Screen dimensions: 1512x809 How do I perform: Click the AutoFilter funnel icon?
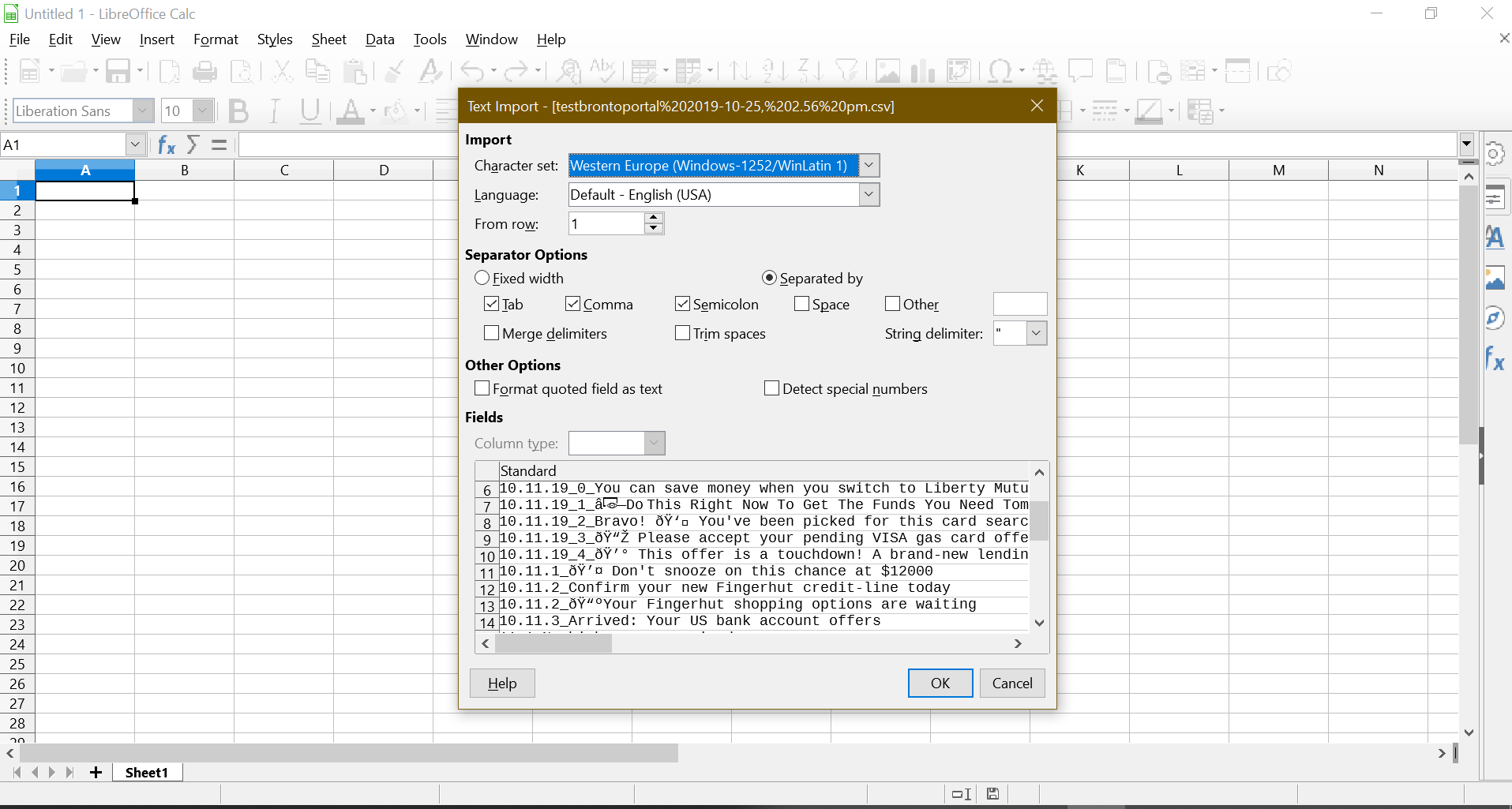click(x=847, y=72)
